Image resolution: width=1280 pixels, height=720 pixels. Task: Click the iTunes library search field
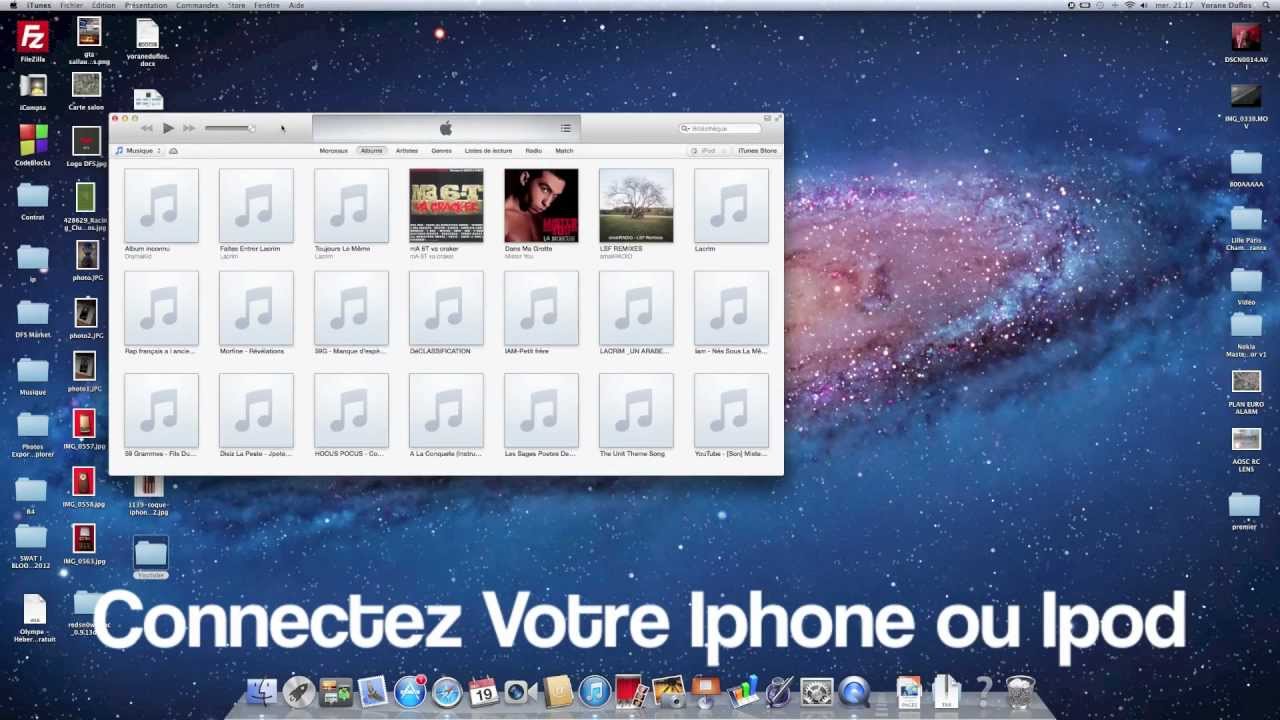coord(721,128)
